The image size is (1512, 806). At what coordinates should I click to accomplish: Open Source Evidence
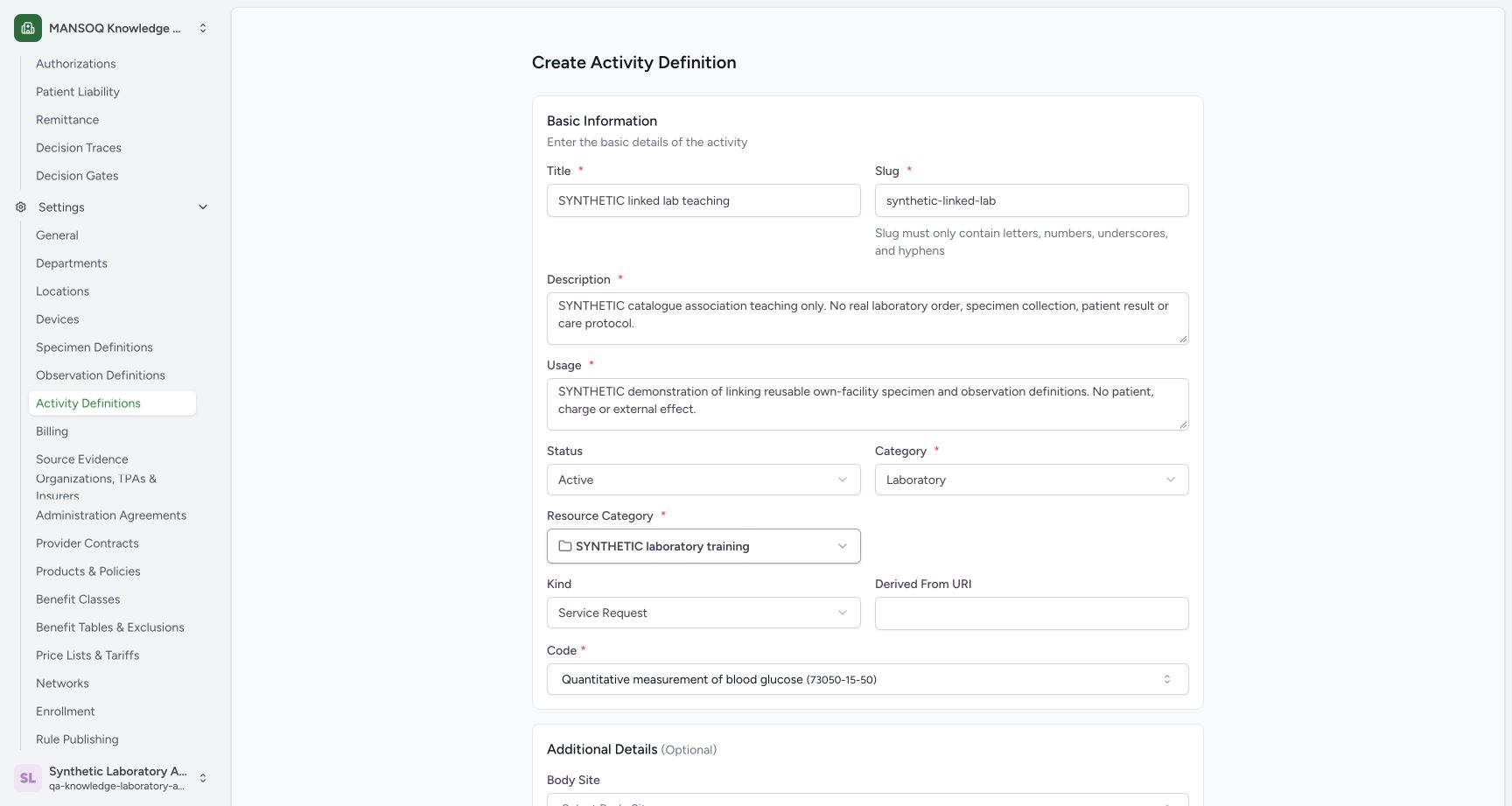(112, 459)
